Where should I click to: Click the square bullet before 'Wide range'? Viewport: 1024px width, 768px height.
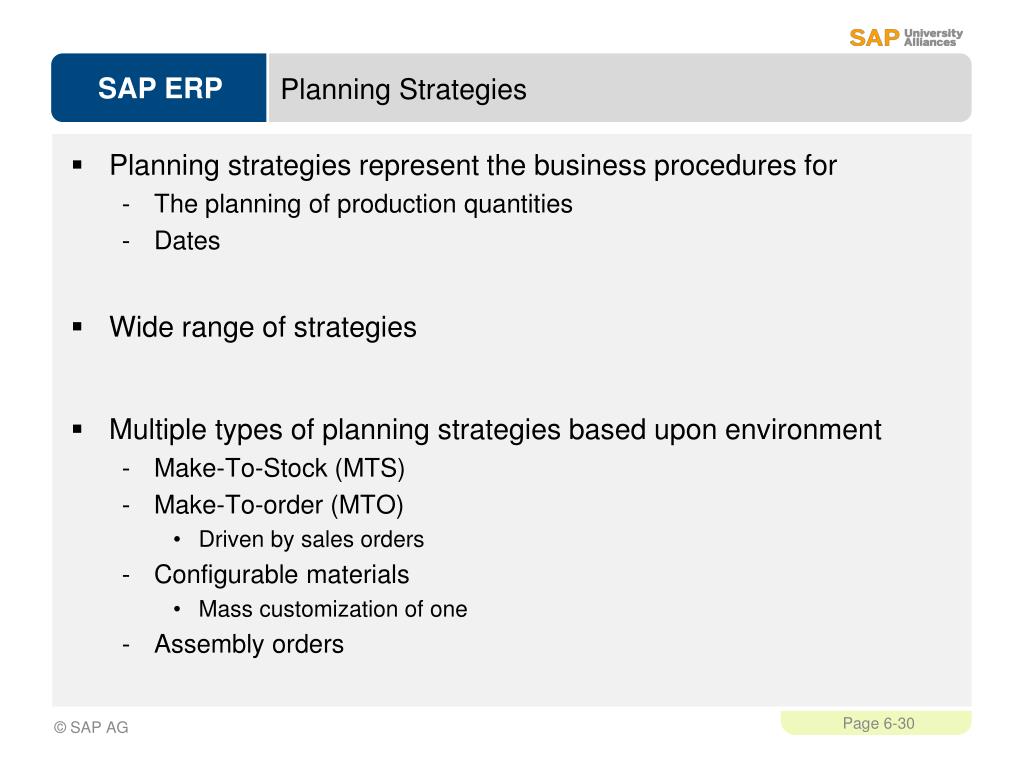[78, 327]
